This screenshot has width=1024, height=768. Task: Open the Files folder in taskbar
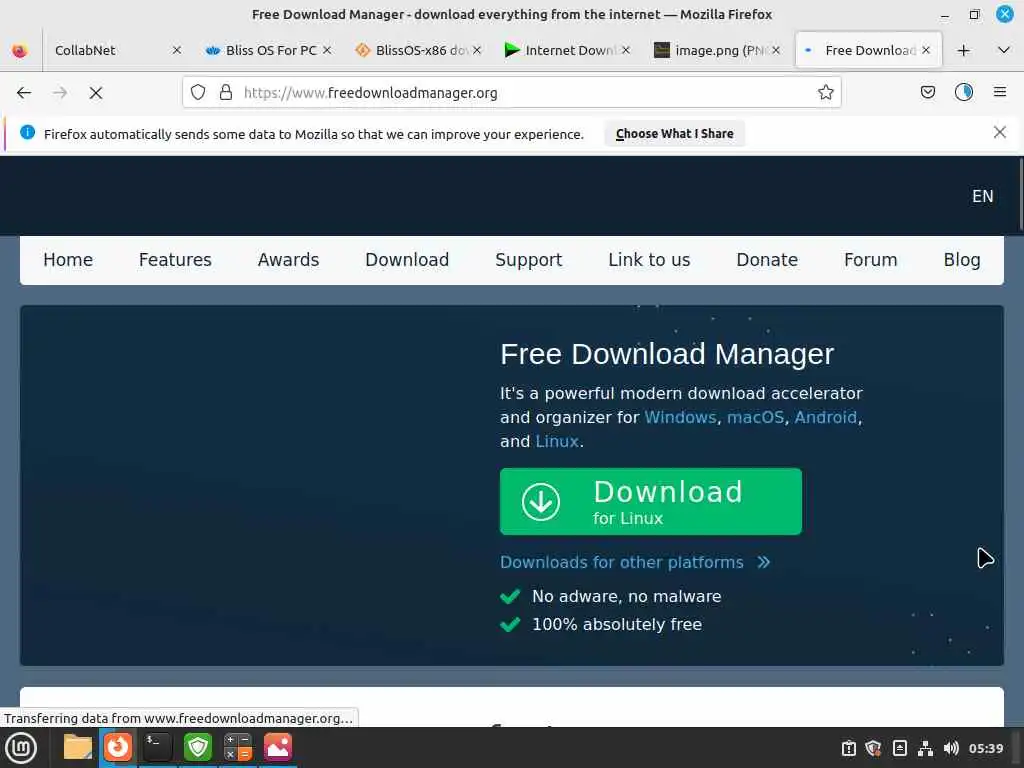pos(78,747)
